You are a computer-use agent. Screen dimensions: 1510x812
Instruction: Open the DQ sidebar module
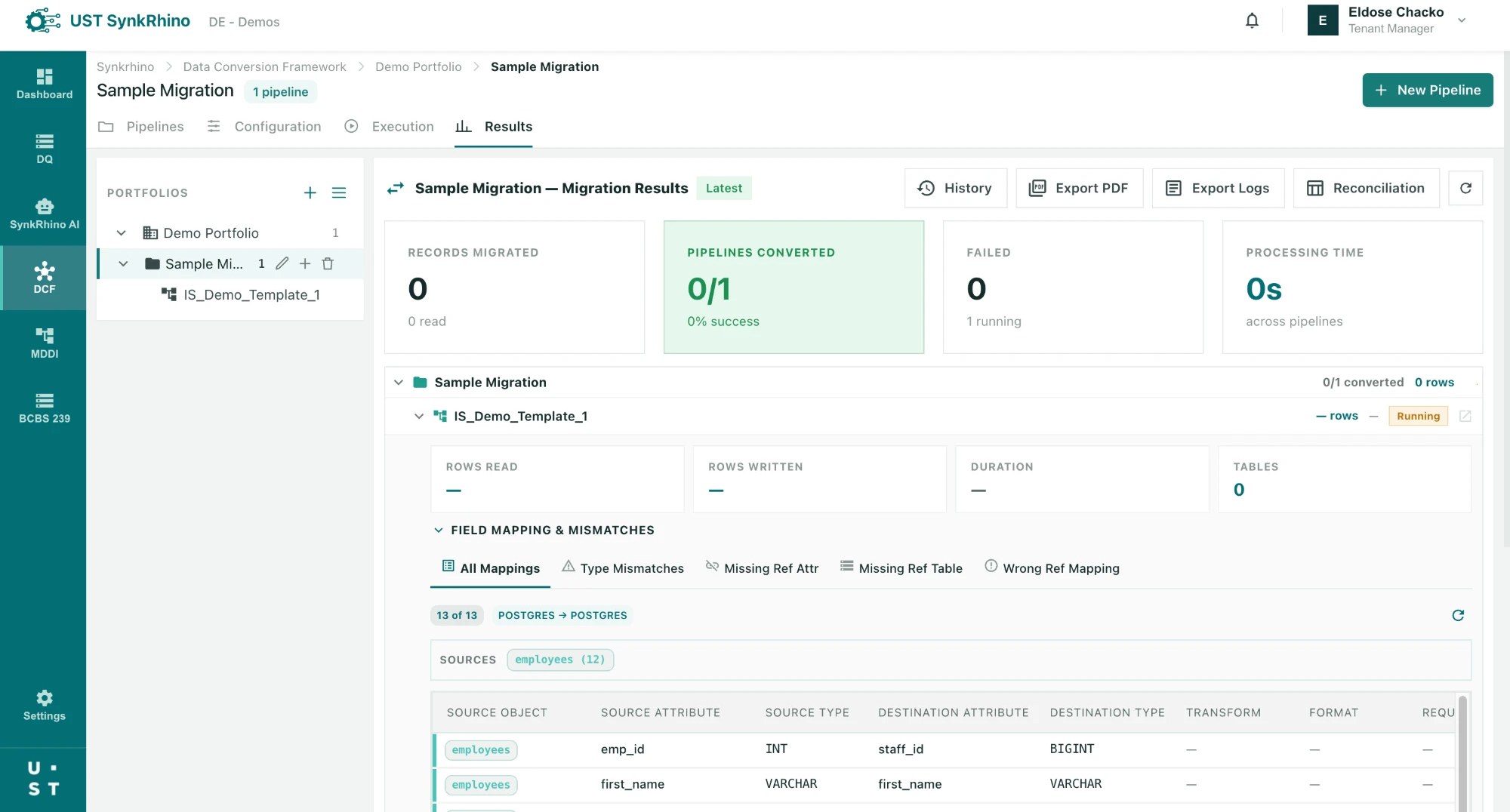coord(44,149)
